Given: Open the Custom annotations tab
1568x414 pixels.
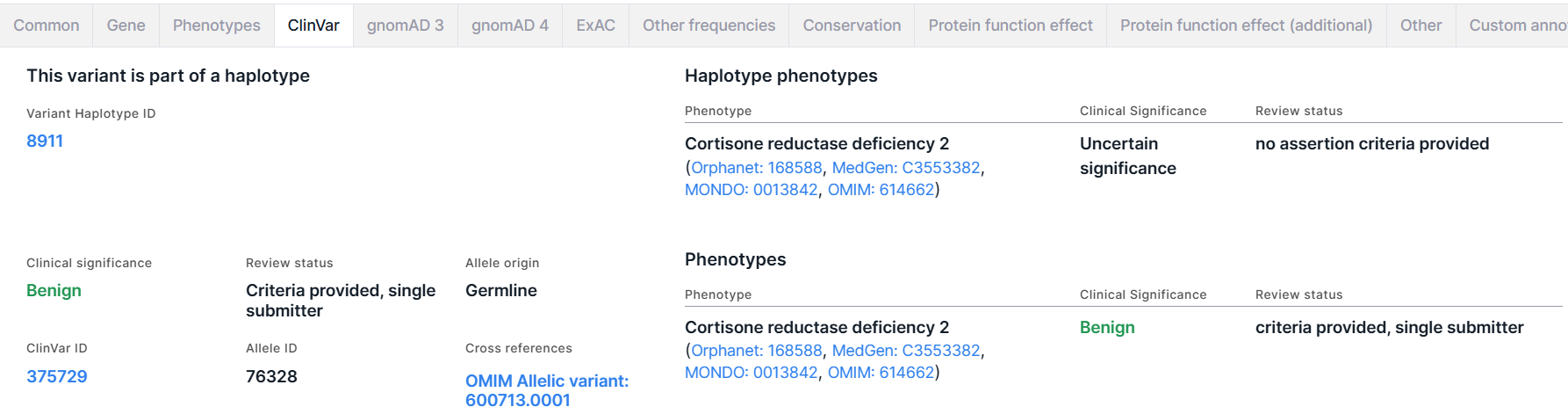Looking at the screenshot, I should pyautogui.click(x=1513, y=25).
